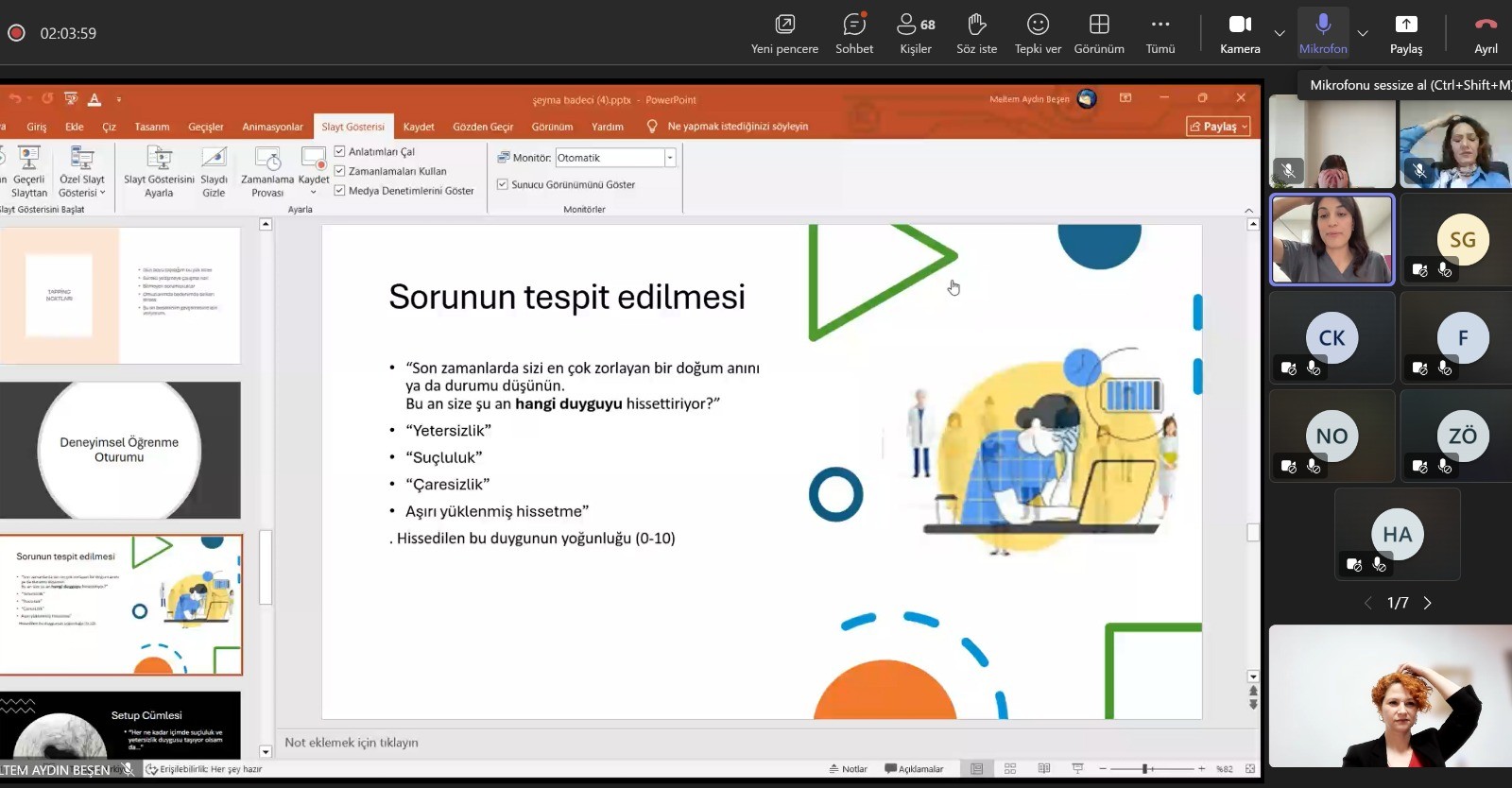This screenshot has width=1512, height=788.
Task: Switch to the Animasyonlar ribbon tab
Action: click(x=272, y=127)
